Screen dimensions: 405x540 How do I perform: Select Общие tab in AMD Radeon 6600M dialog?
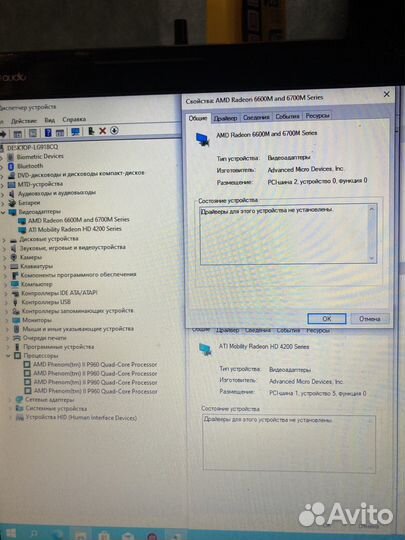click(198, 118)
